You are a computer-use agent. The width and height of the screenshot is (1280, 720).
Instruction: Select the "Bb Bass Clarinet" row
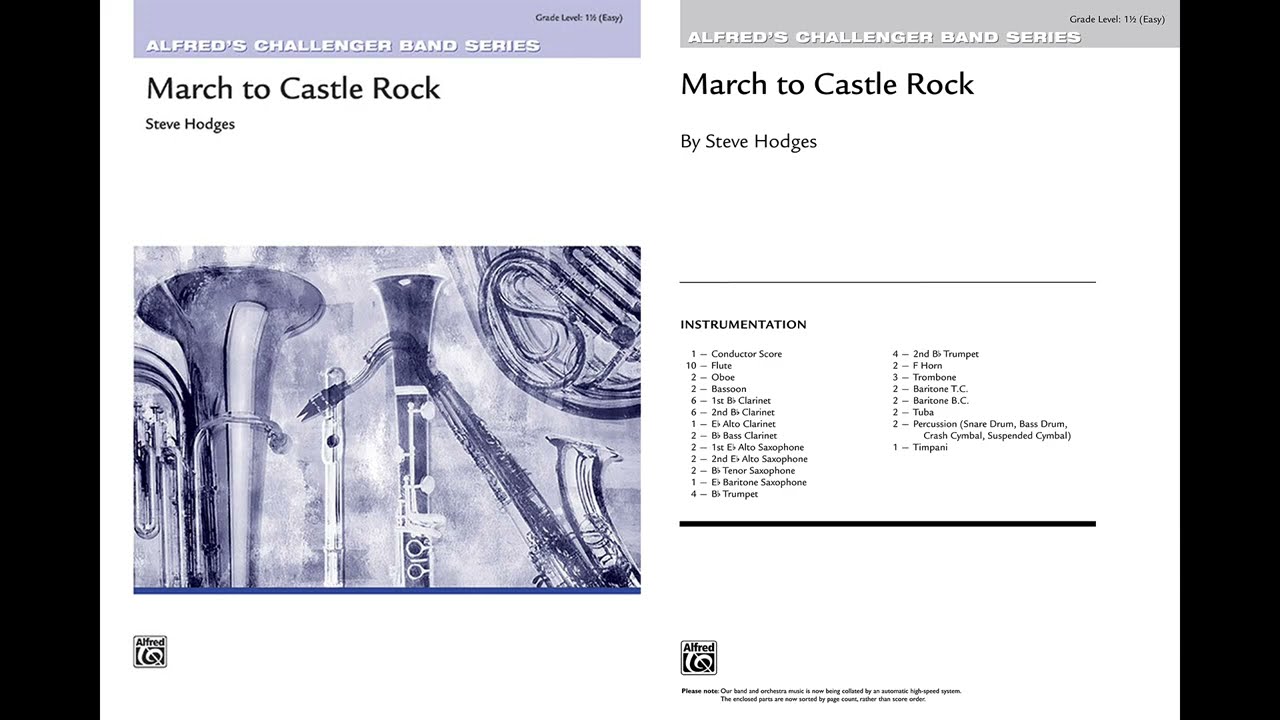(x=733, y=436)
